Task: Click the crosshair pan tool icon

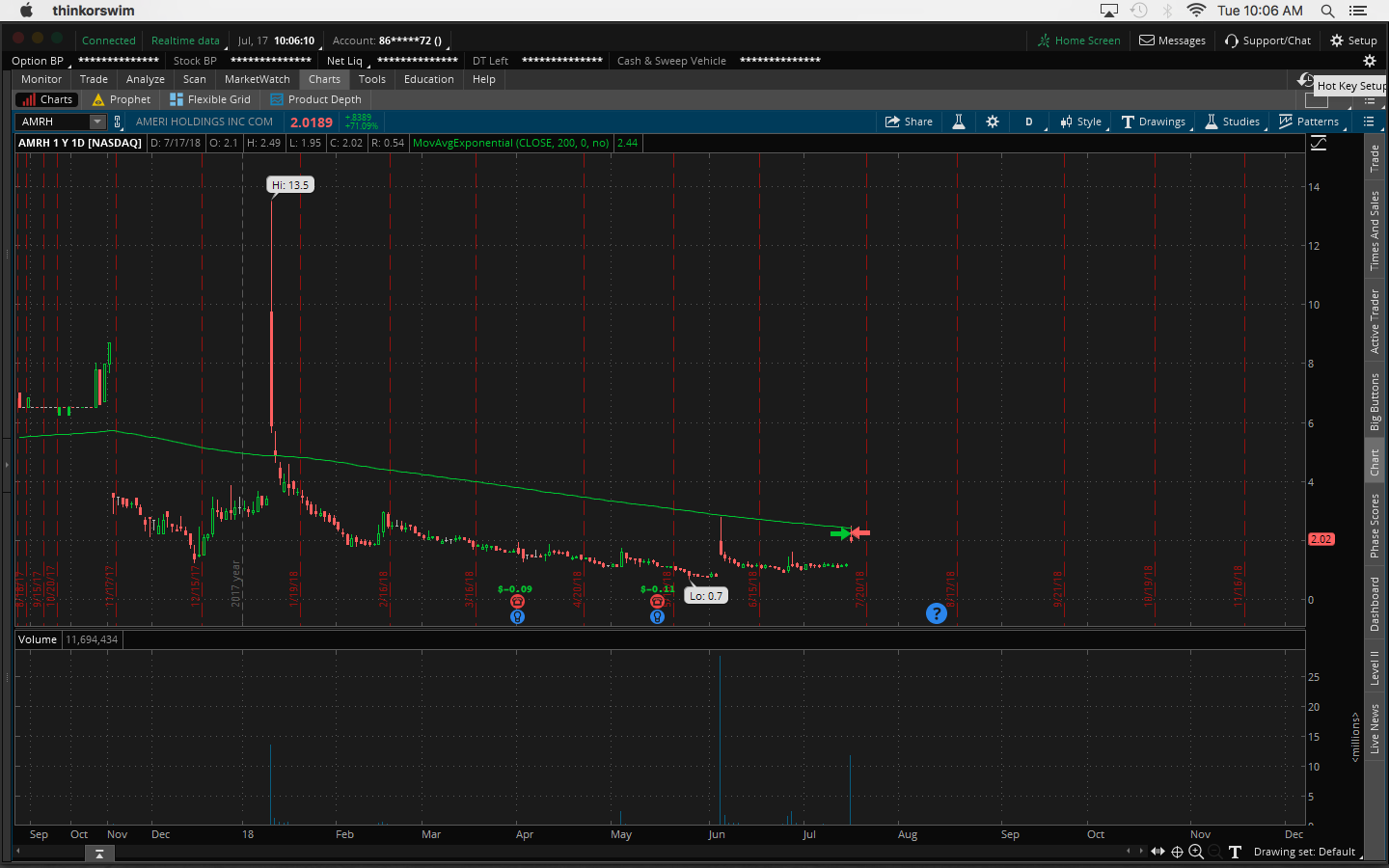Action: tap(1177, 852)
